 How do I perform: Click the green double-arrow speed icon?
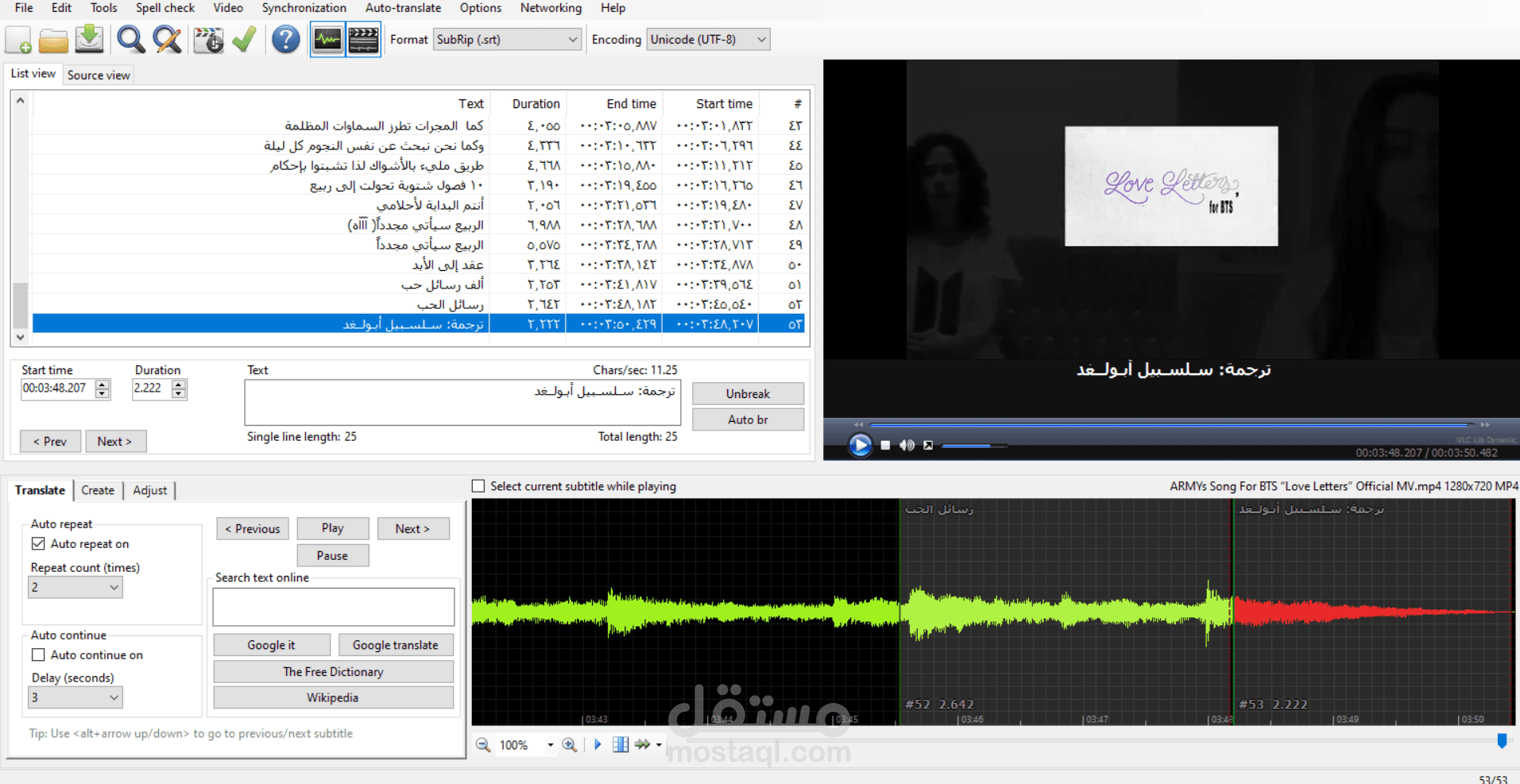click(x=642, y=744)
